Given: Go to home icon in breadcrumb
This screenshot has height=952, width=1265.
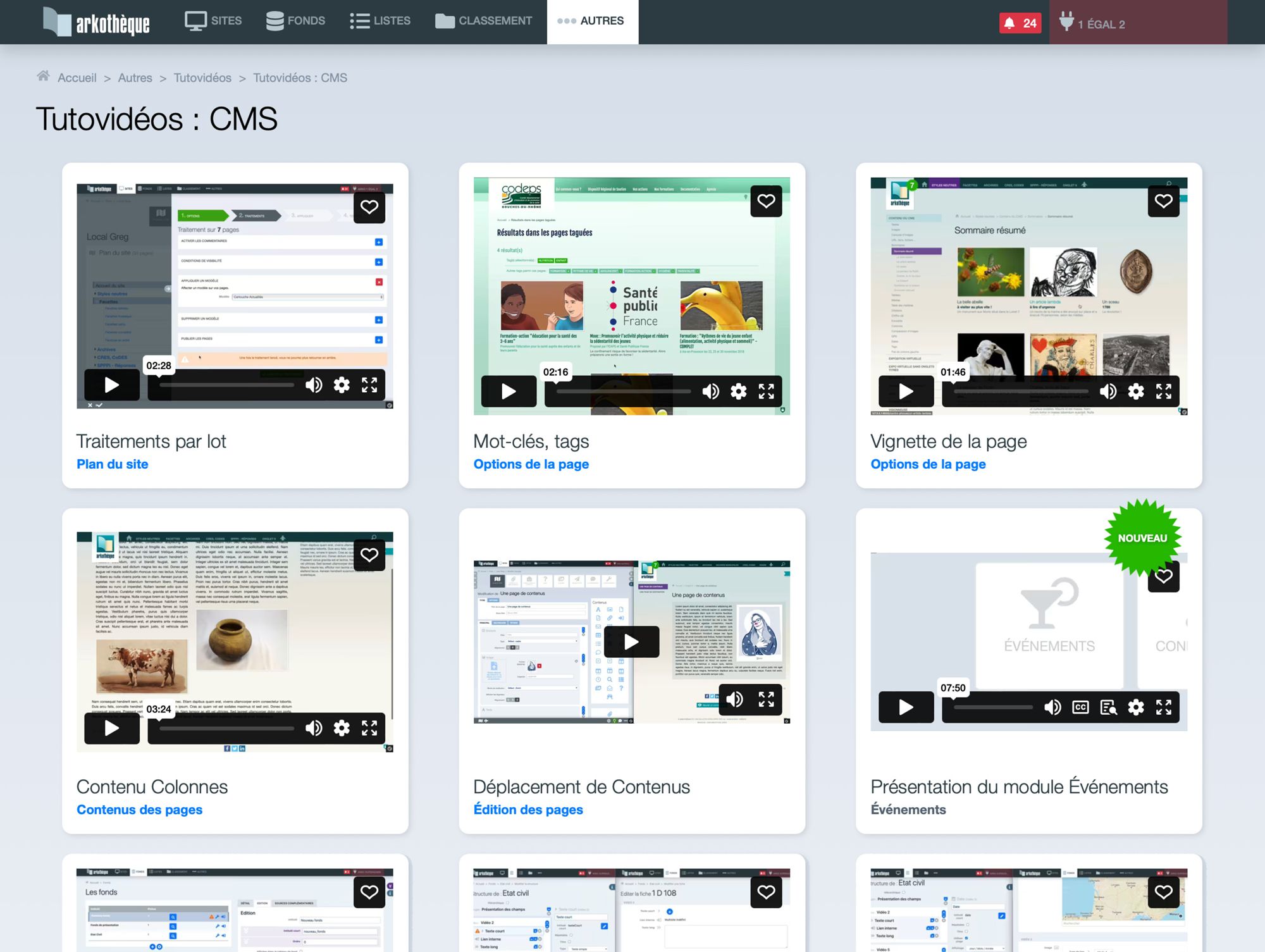Looking at the screenshot, I should 43,77.
